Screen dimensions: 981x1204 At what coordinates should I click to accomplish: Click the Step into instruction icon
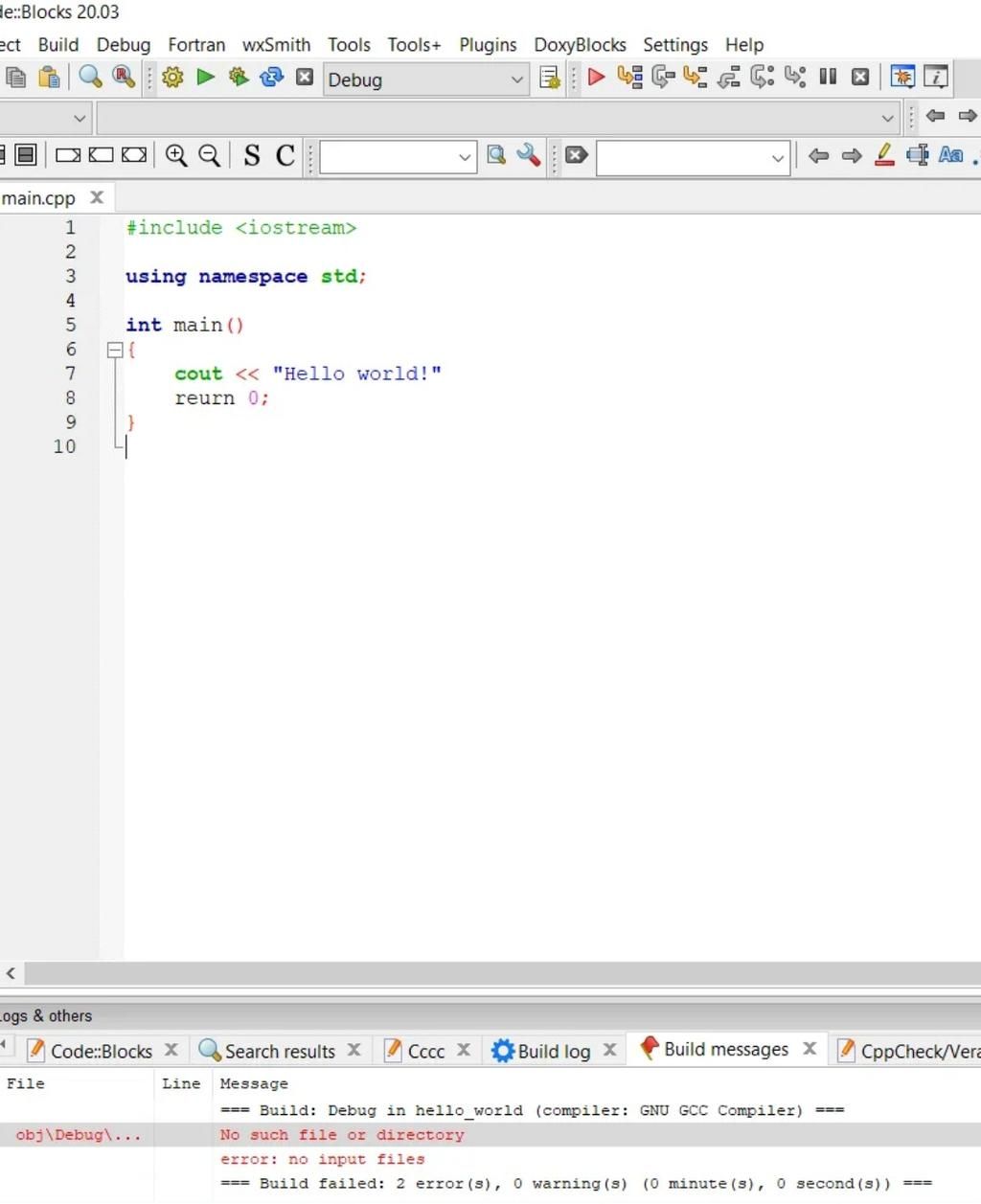pos(795,77)
